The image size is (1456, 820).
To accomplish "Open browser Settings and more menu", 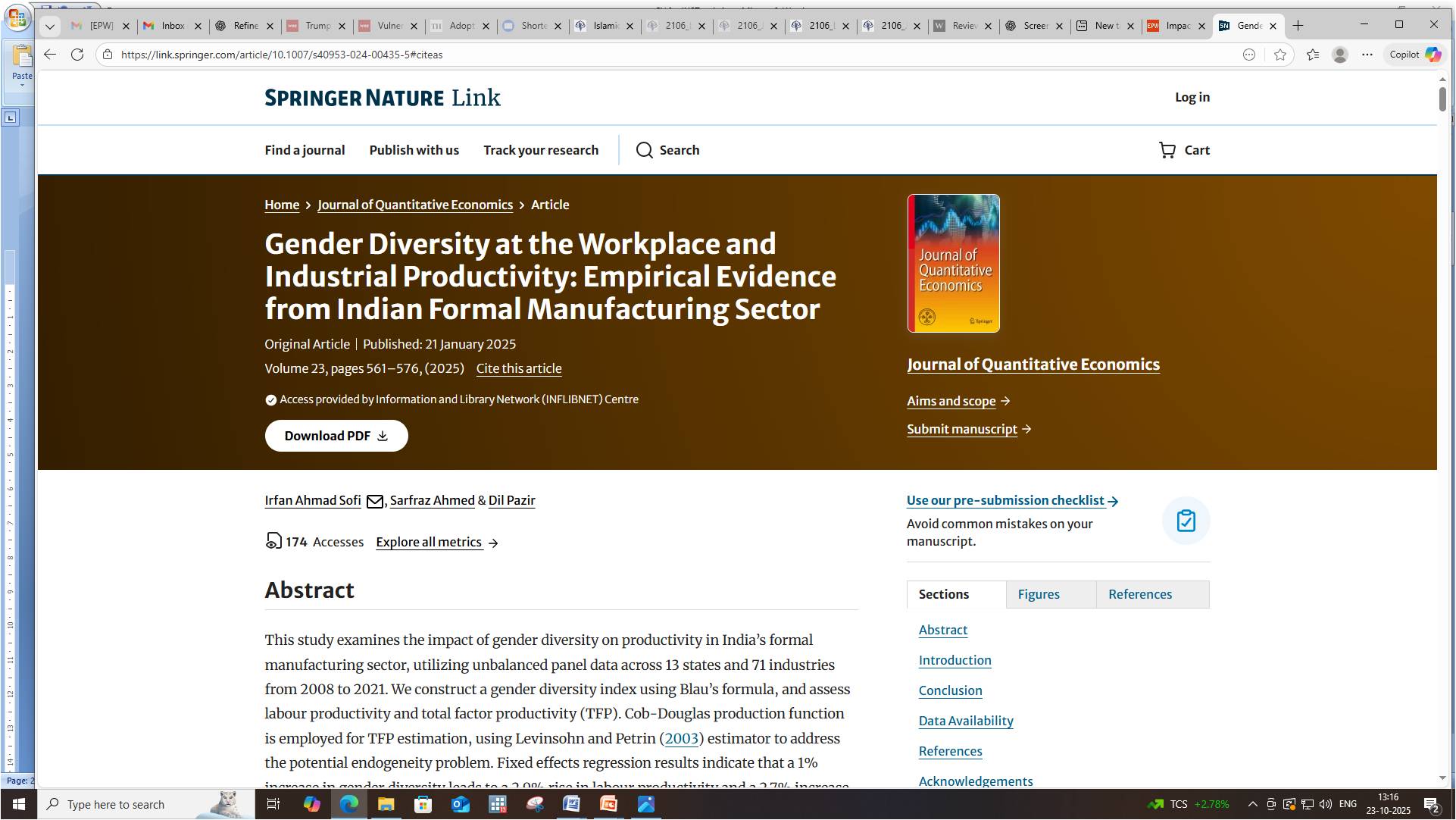I will (x=1367, y=55).
